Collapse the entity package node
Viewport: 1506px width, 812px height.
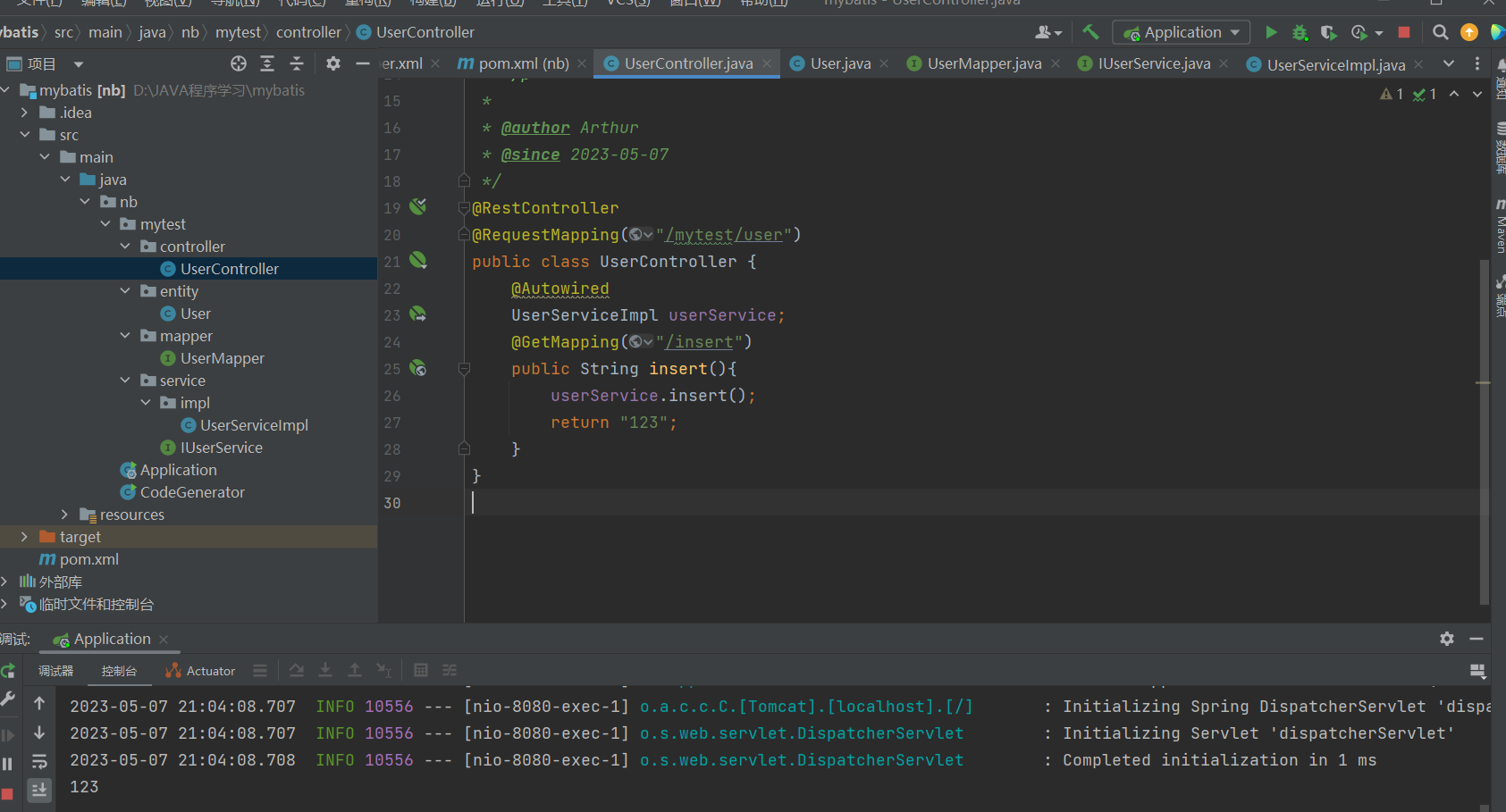[125, 291]
